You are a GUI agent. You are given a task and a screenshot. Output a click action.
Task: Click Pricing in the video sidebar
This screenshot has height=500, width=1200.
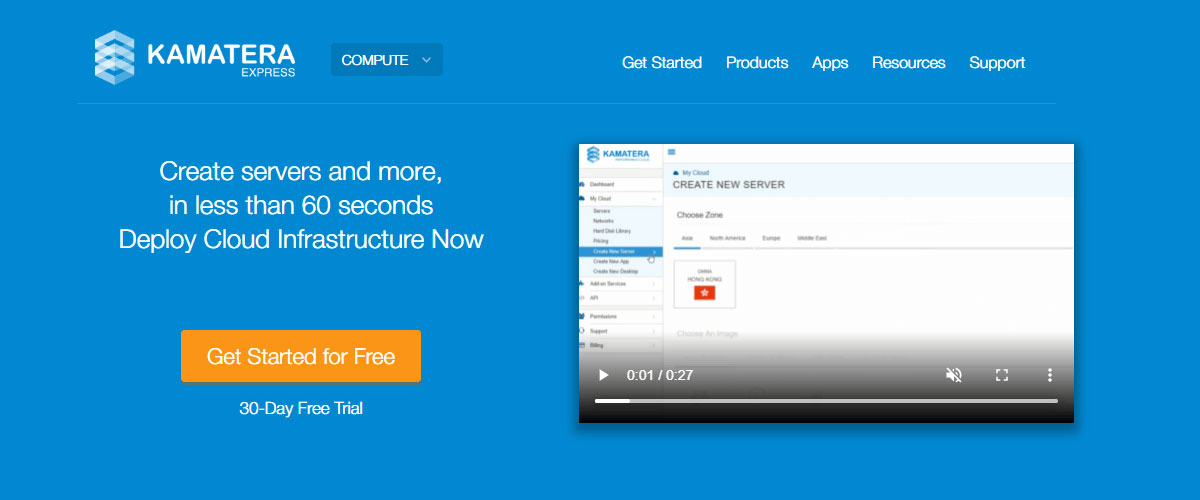pyautogui.click(x=601, y=241)
